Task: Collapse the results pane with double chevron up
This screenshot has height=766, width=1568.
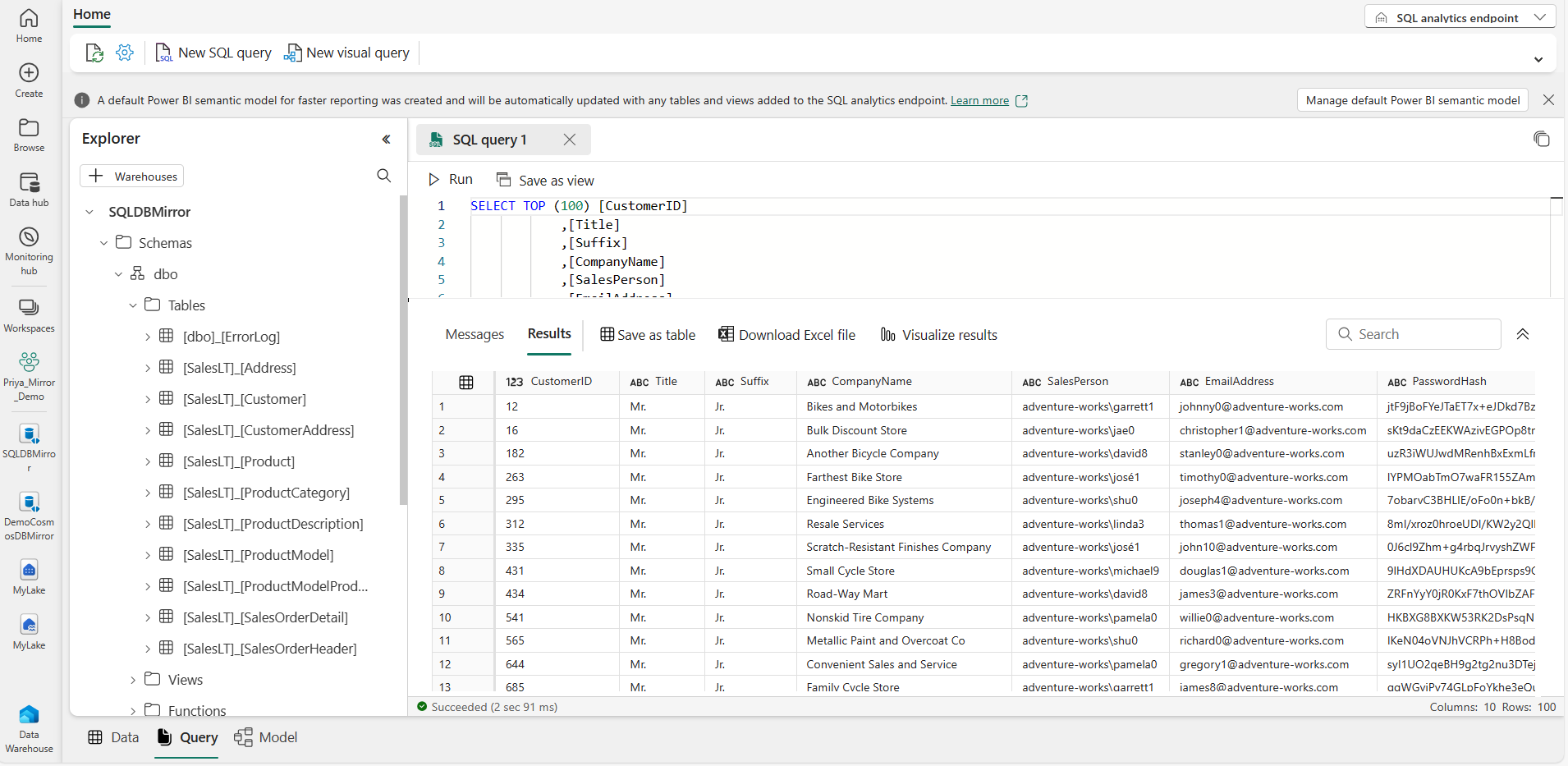Action: (1523, 334)
